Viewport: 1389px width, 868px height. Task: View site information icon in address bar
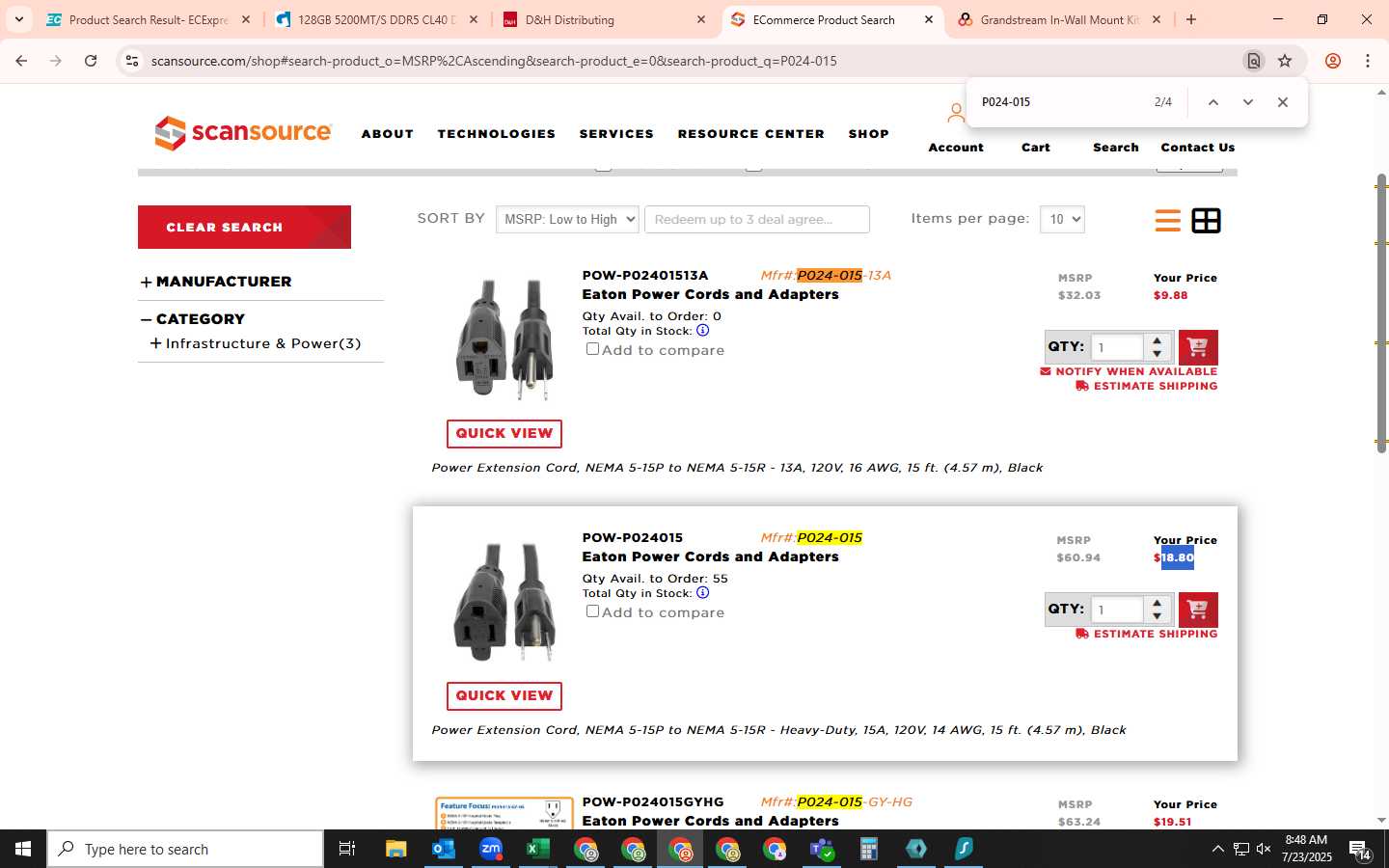tap(132, 61)
